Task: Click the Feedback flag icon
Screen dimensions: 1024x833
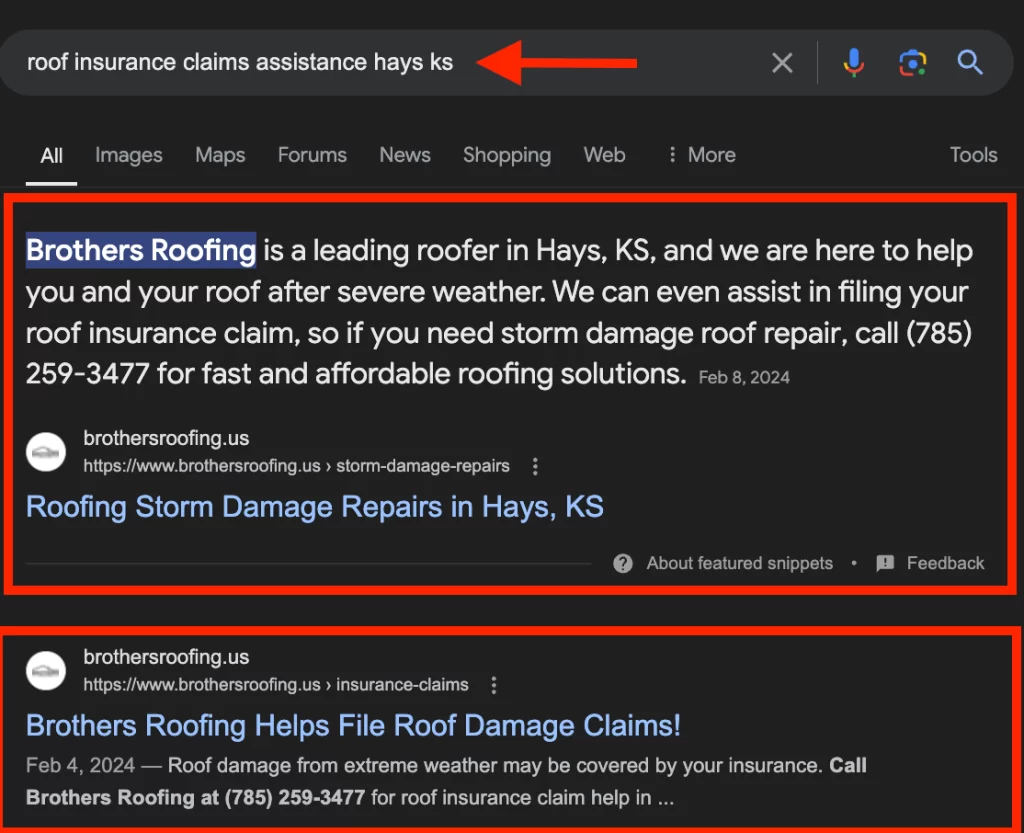Action: coord(885,563)
